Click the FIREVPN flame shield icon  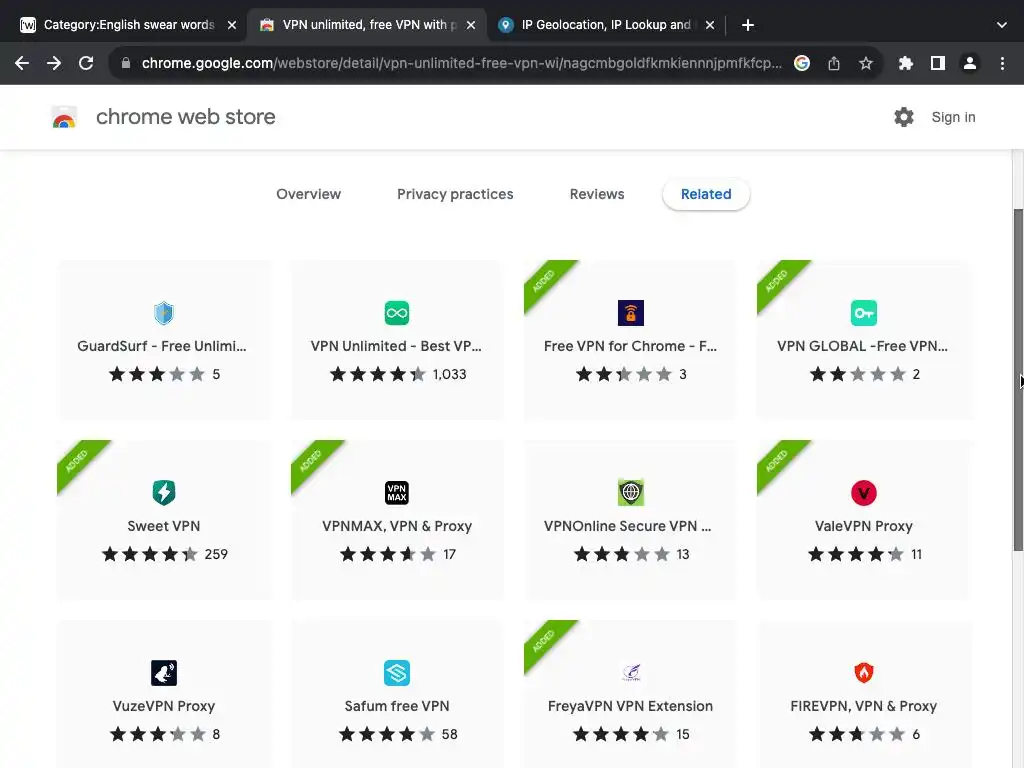[x=863, y=673]
